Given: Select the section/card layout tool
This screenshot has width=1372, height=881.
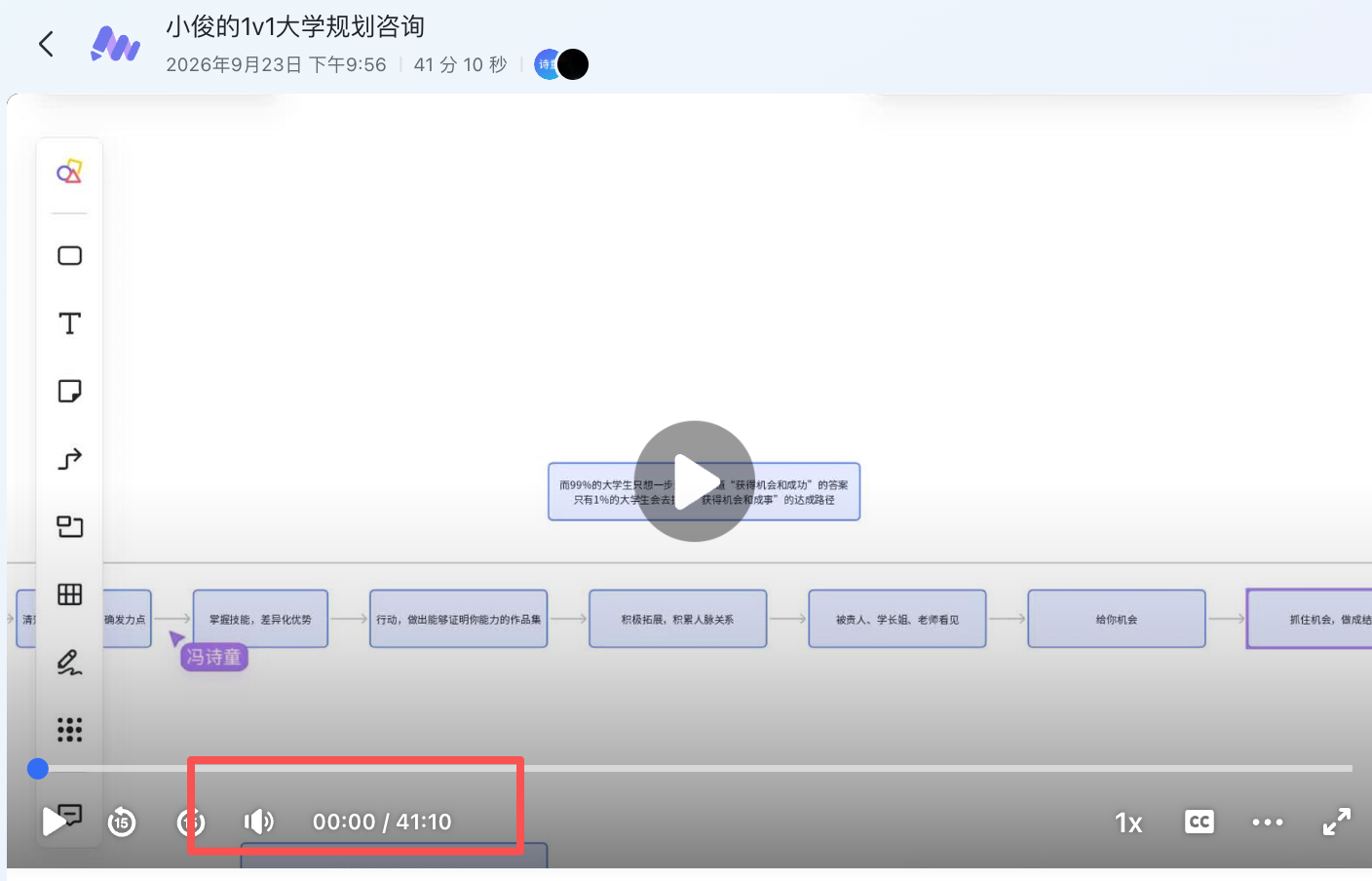Looking at the screenshot, I should coord(69,526).
